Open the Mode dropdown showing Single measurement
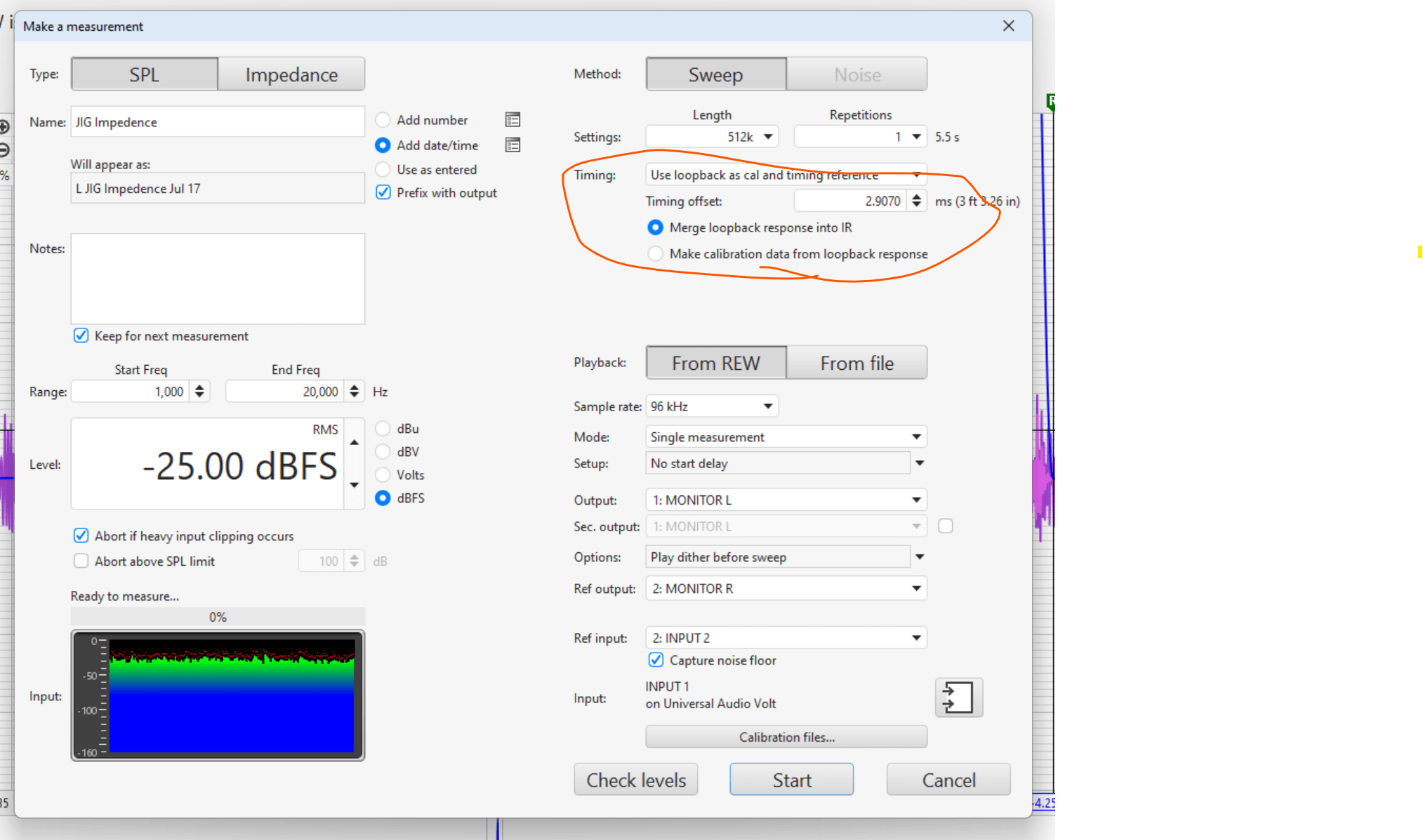Viewport: 1423px width, 840px height. tap(786, 436)
